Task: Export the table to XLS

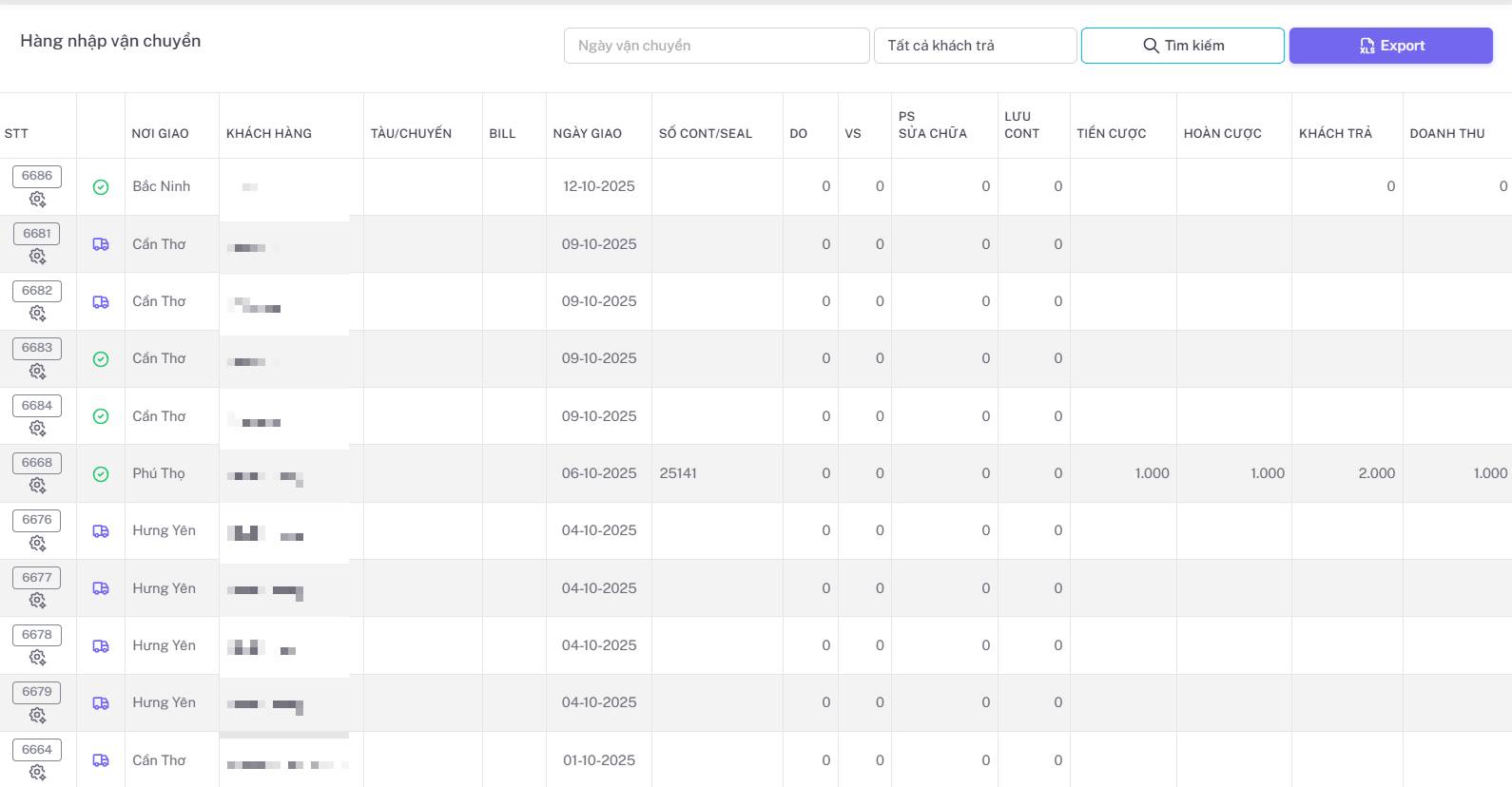Action: [x=1390, y=46]
